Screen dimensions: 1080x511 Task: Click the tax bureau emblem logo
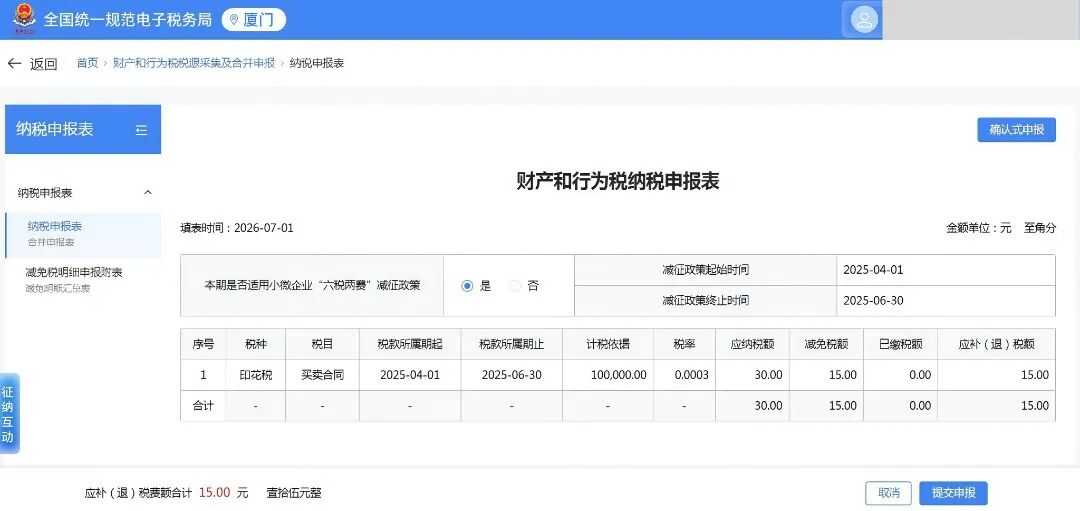[24, 19]
